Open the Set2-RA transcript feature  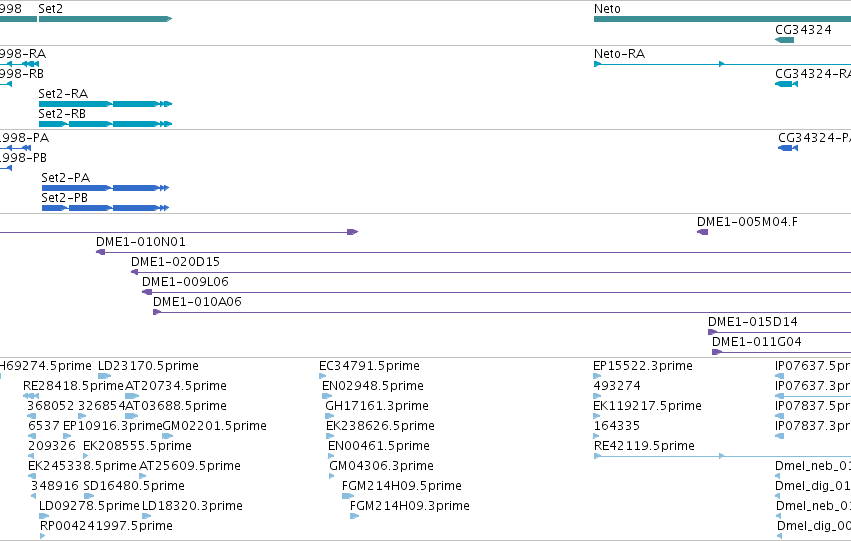(x=105, y=104)
